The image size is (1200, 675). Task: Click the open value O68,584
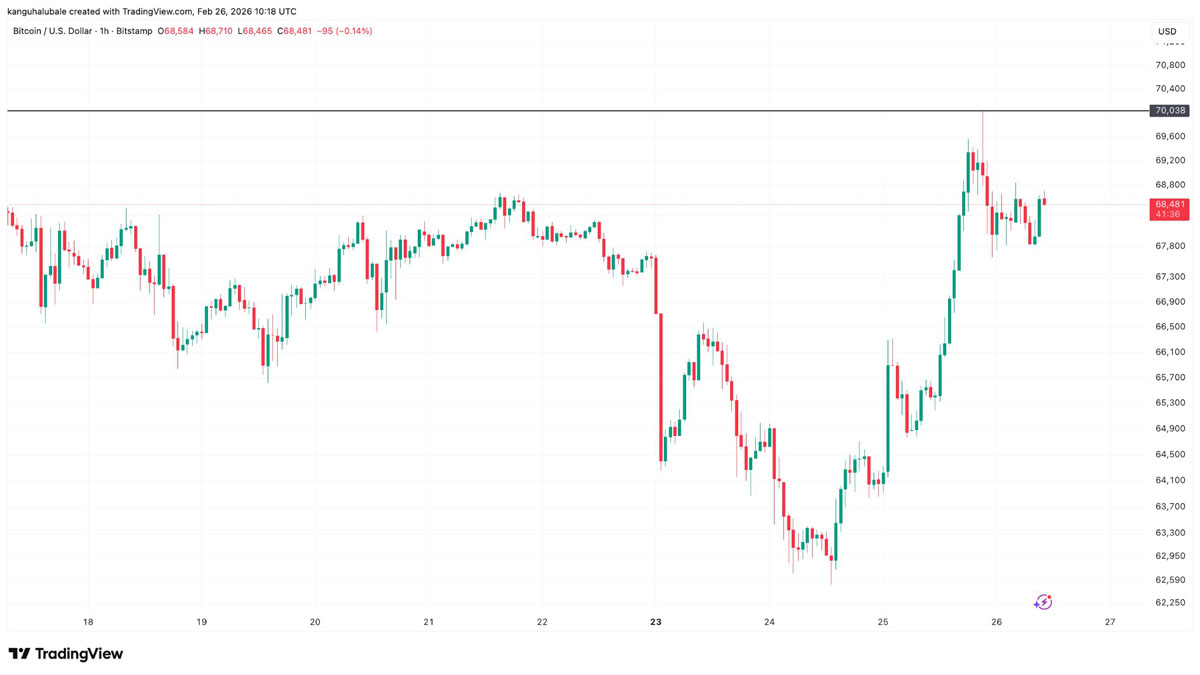click(175, 31)
